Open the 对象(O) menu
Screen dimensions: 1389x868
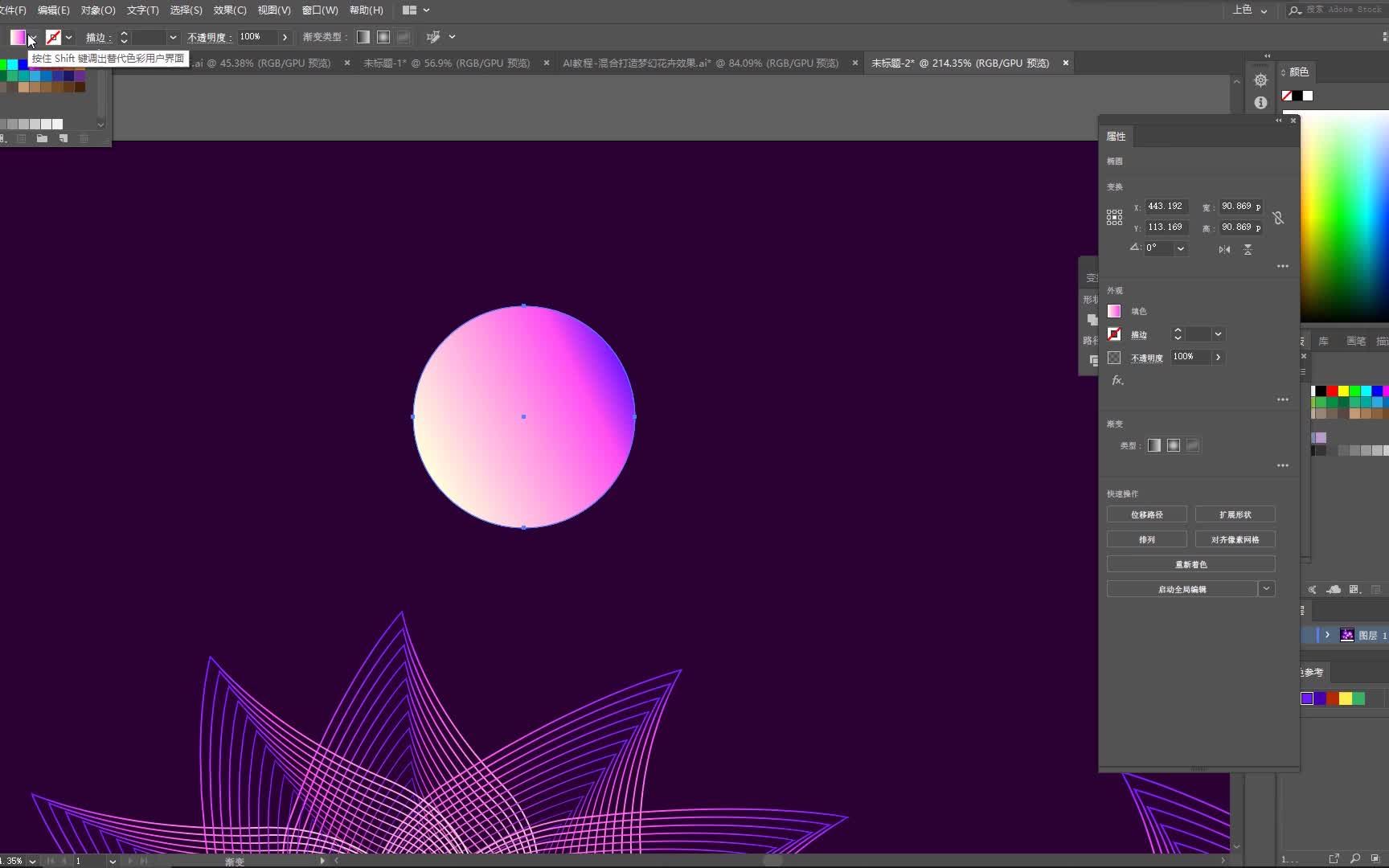coord(98,10)
